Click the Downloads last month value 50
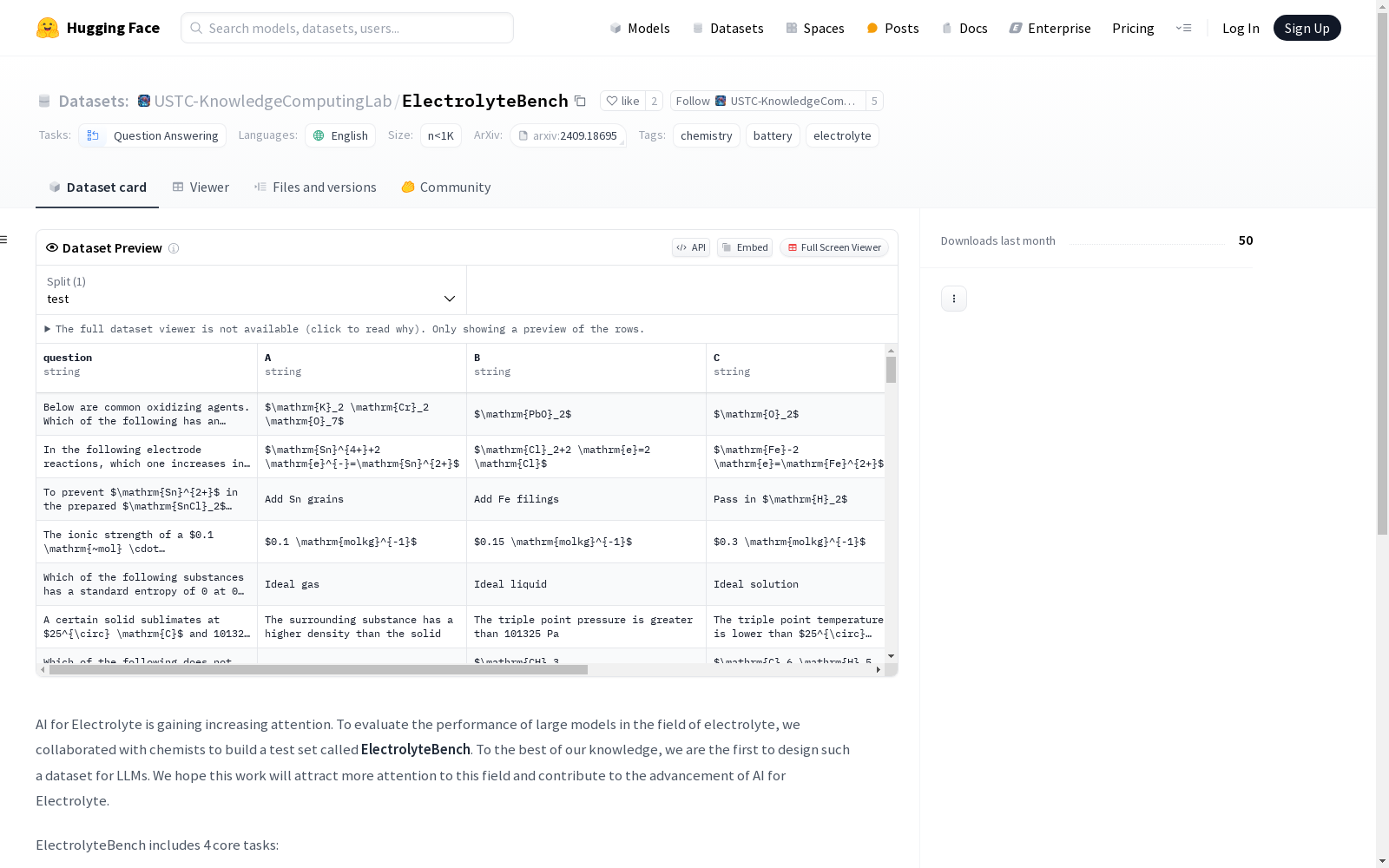The image size is (1389, 868). [x=1246, y=240]
